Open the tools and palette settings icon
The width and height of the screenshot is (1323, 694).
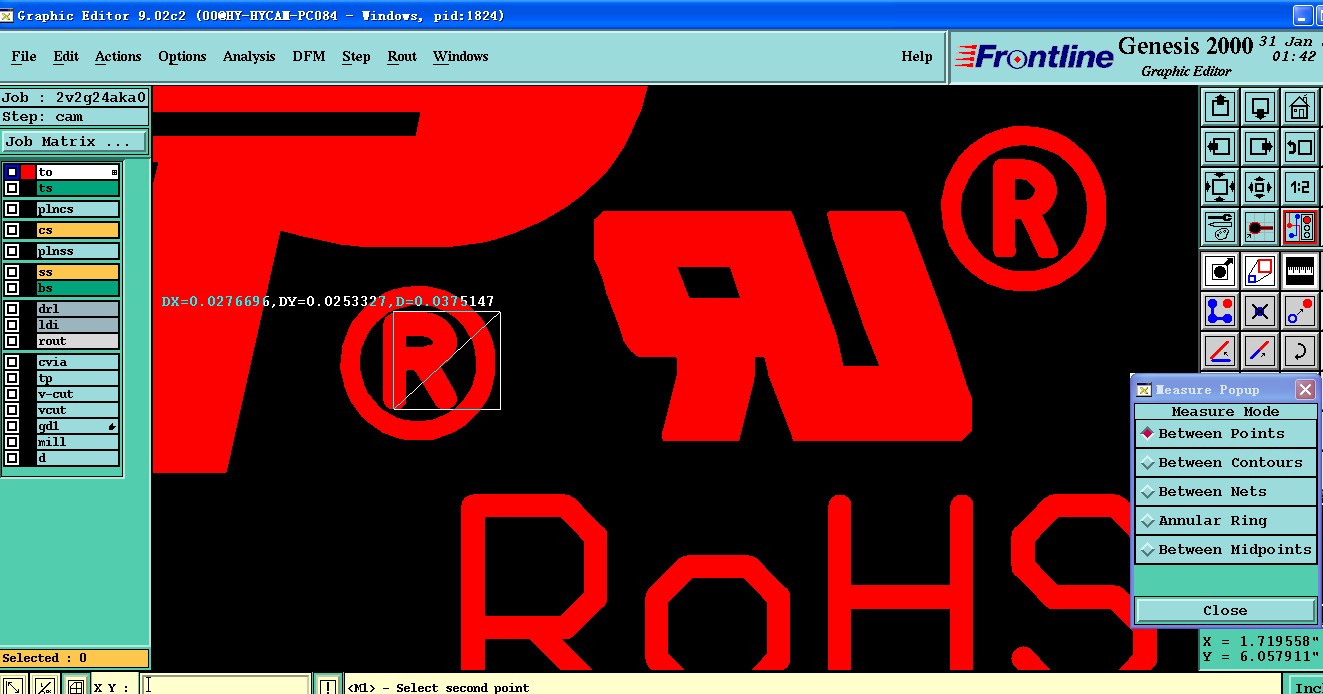point(1220,227)
